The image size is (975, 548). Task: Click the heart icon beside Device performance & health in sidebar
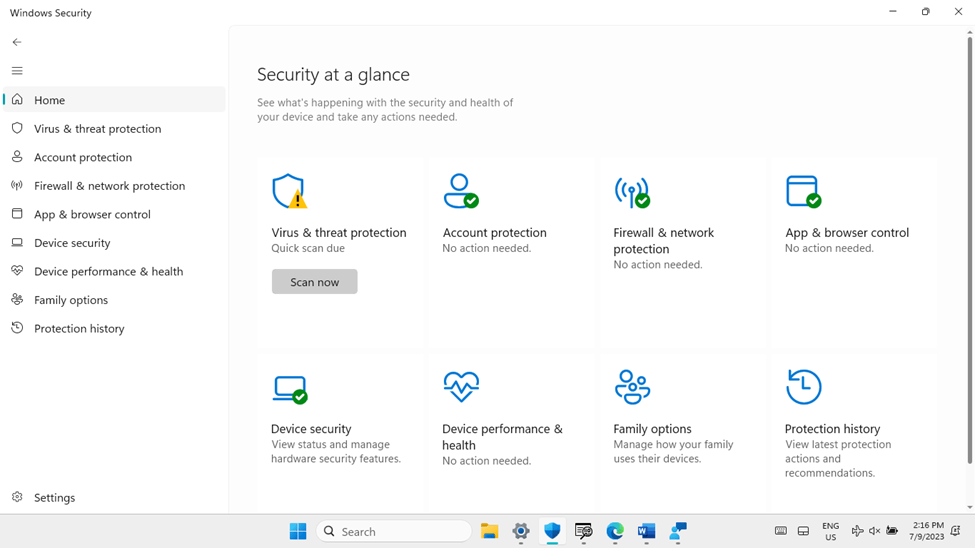coord(17,271)
